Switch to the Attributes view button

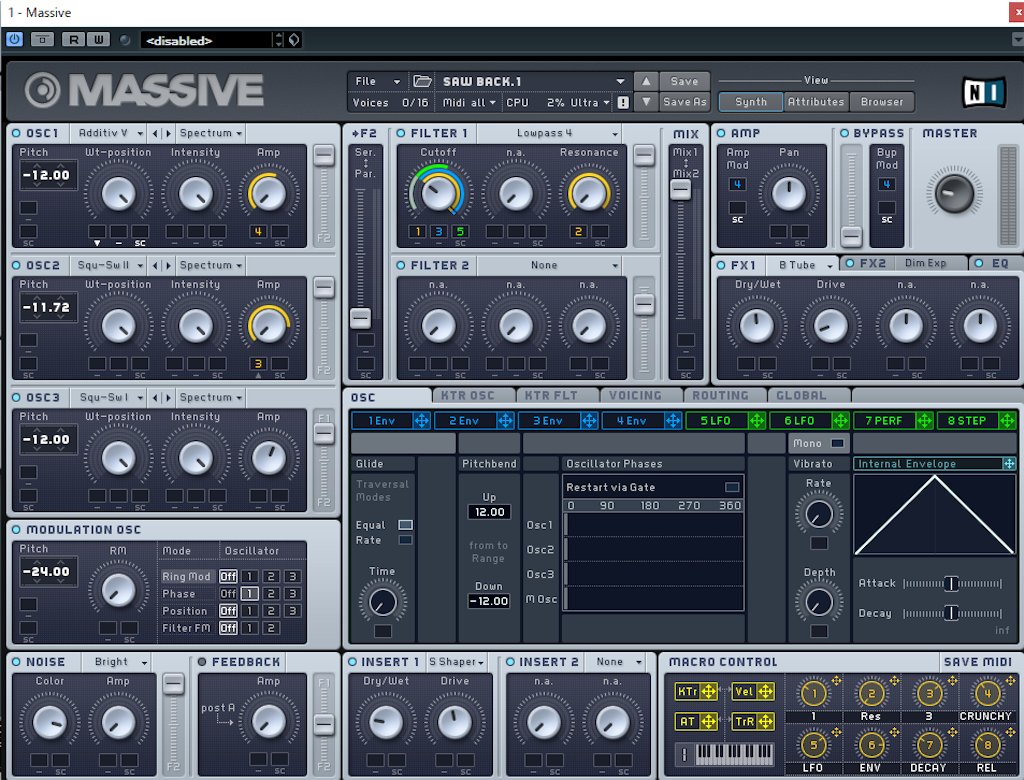(x=816, y=102)
